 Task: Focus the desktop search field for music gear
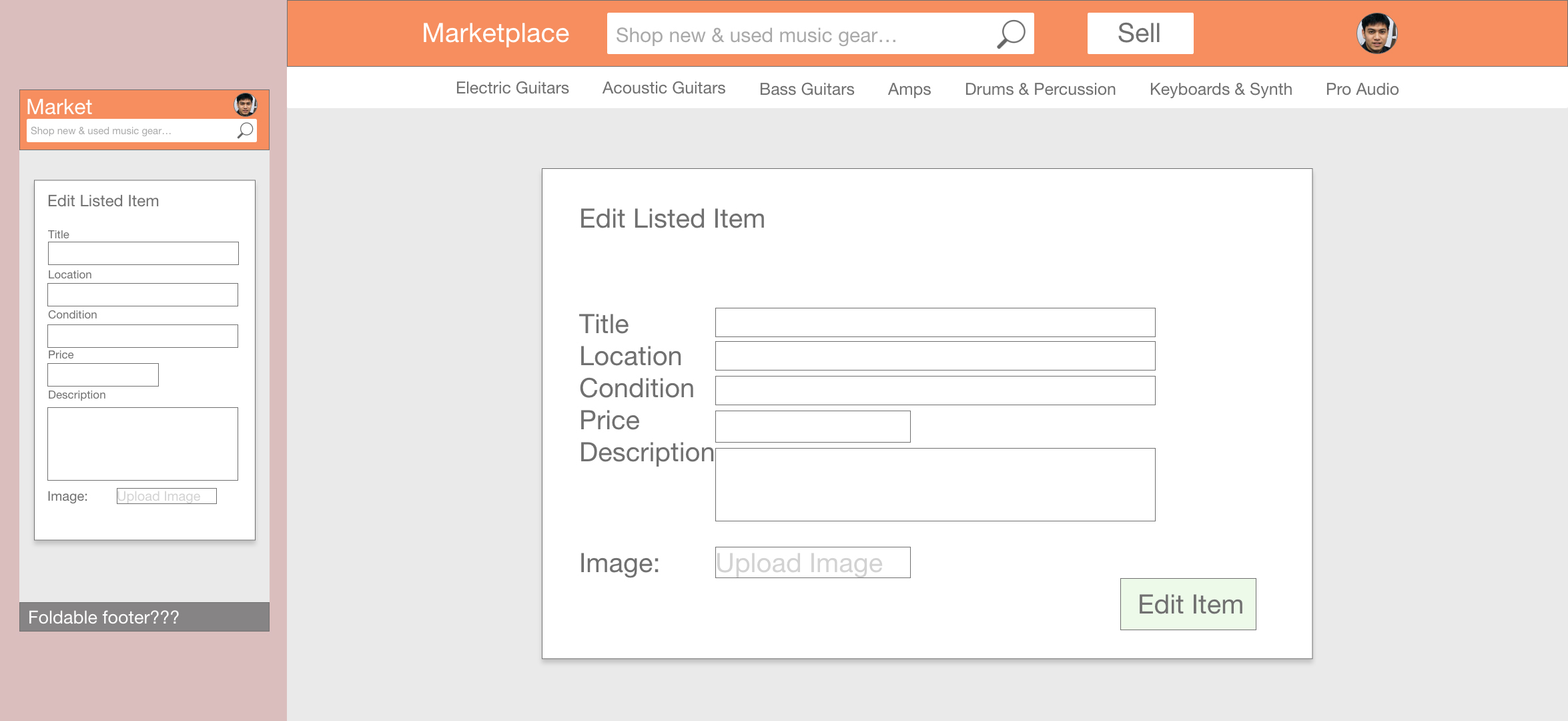(x=820, y=33)
